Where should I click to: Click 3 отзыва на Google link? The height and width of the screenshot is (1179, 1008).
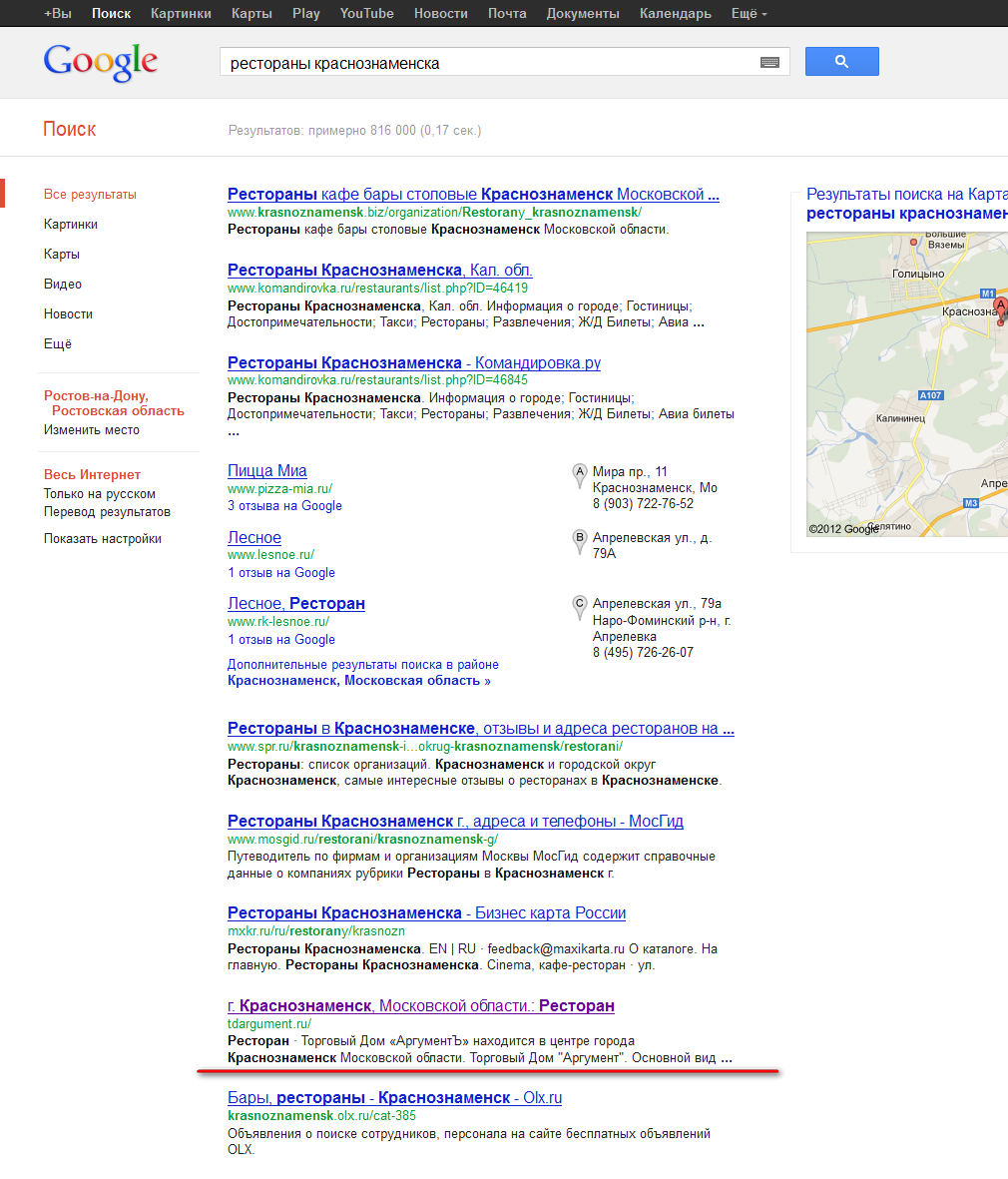pos(284,506)
